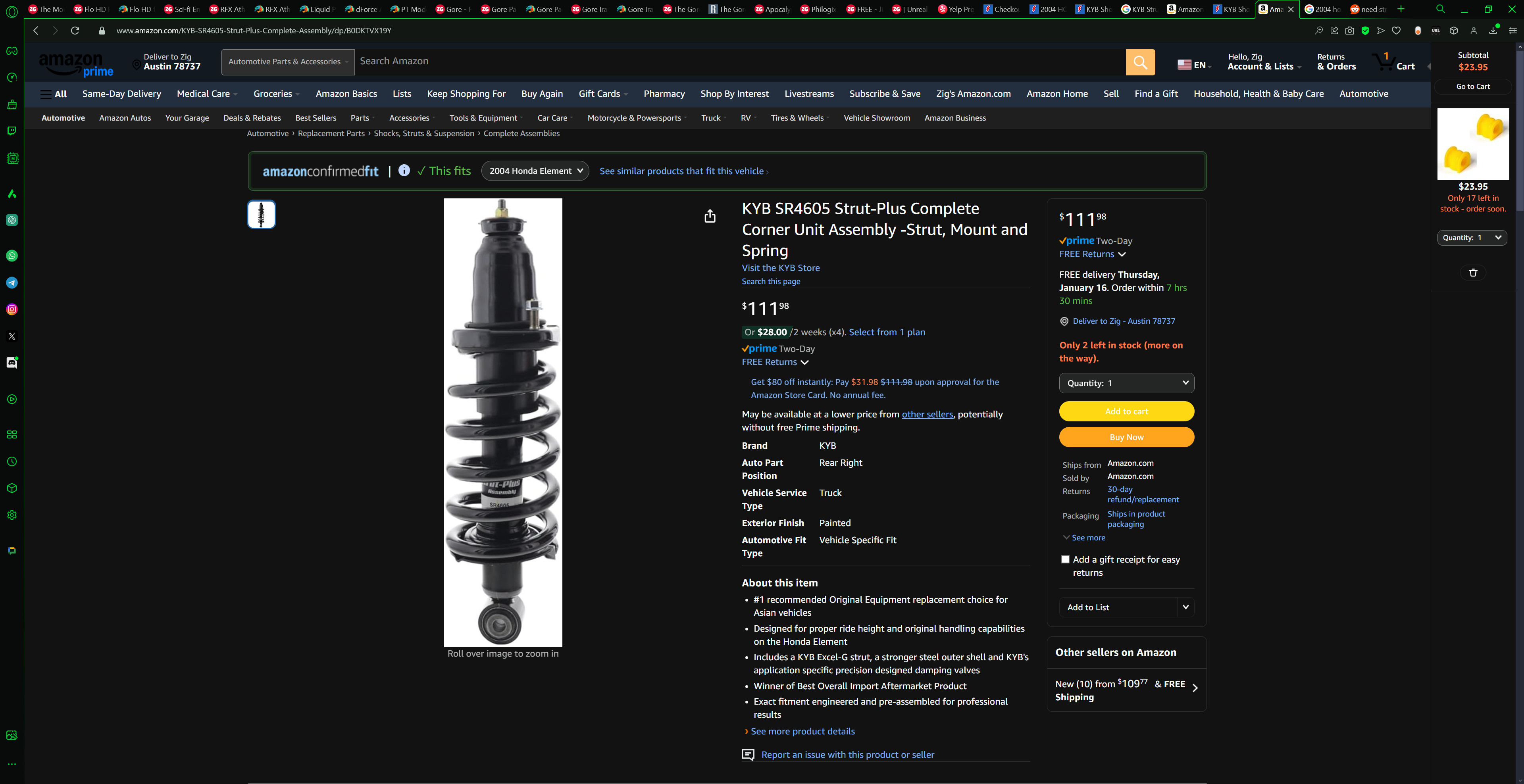The image size is (1524, 784).
Task: Open WhatsApp messenger in the sidebar
Action: pyautogui.click(x=12, y=256)
